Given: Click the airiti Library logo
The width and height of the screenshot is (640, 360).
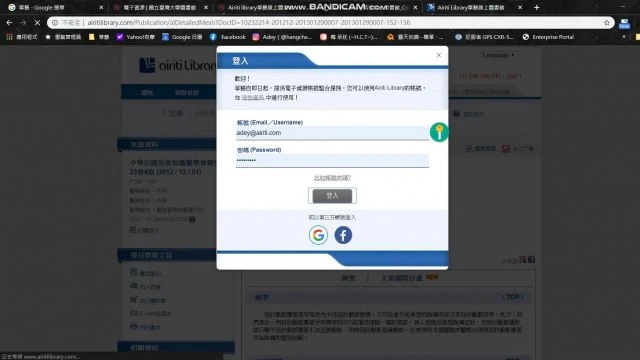Looking at the screenshot, I should coord(178,65).
